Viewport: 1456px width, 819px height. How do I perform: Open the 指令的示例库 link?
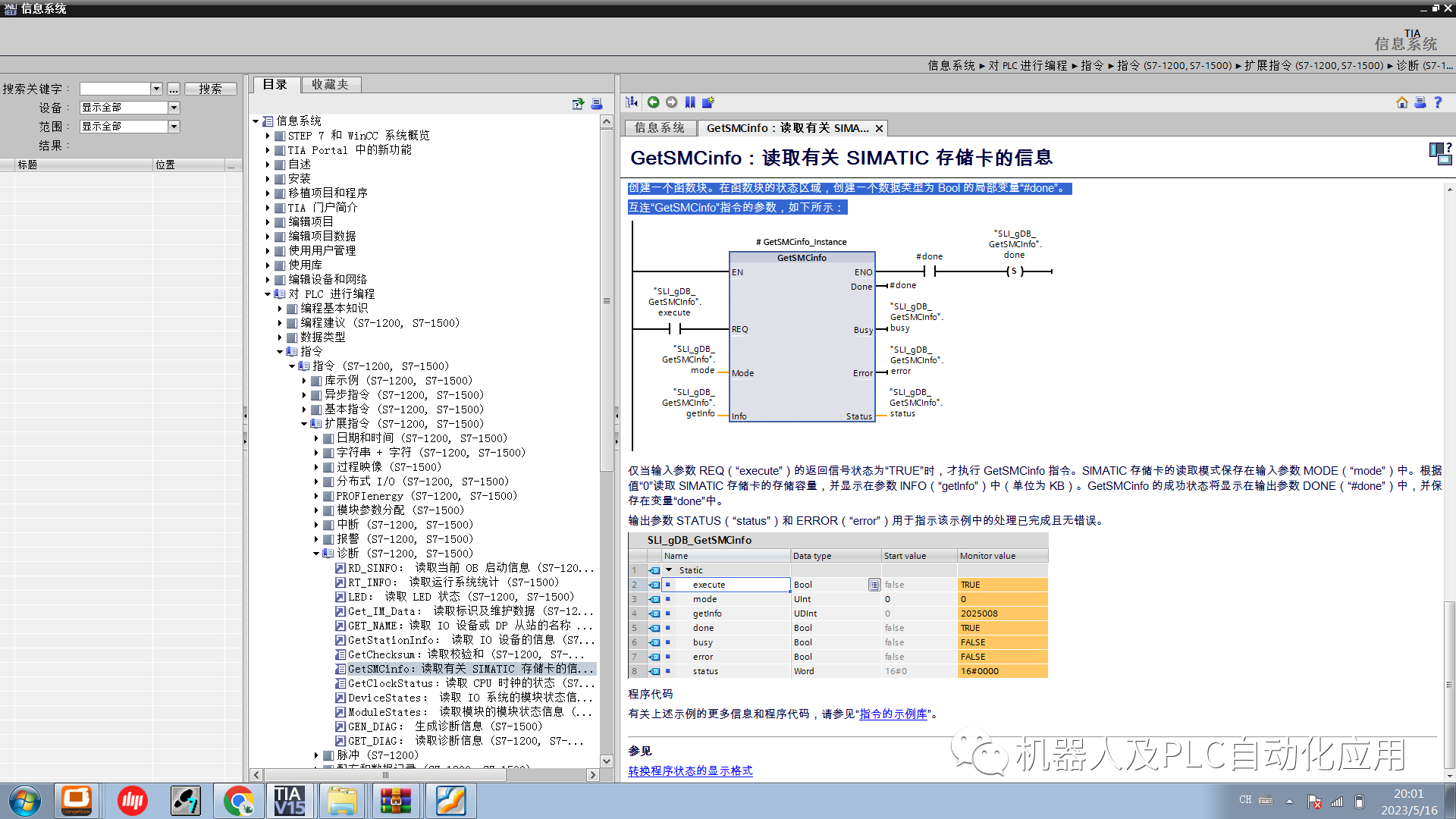[893, 714]
